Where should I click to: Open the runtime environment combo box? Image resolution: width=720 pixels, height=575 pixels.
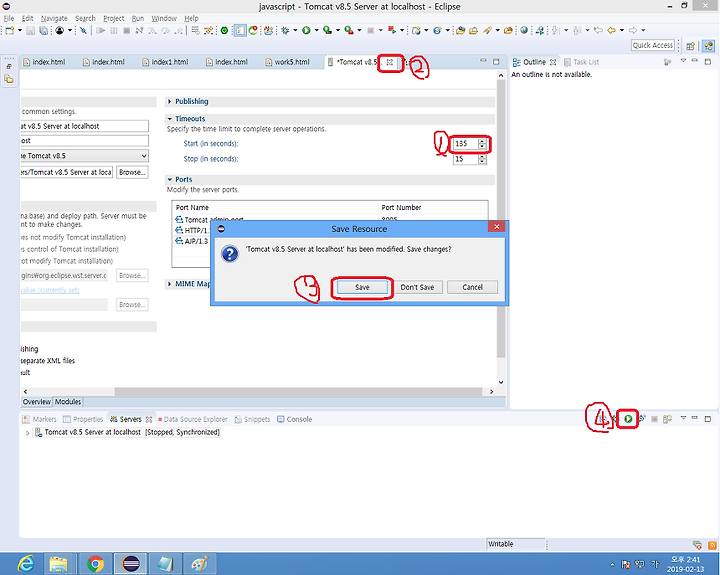(84, 156)
